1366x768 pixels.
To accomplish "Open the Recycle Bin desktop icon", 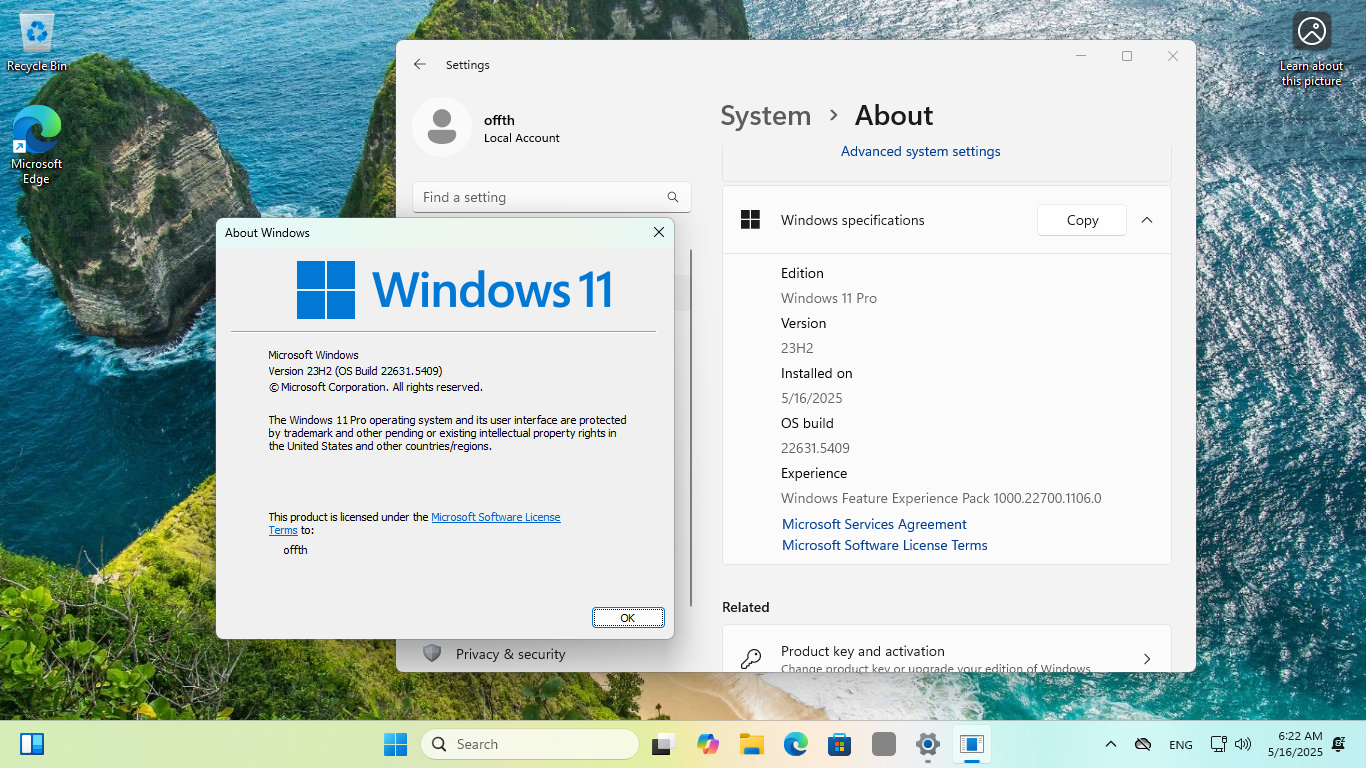I will pos(37,42).
